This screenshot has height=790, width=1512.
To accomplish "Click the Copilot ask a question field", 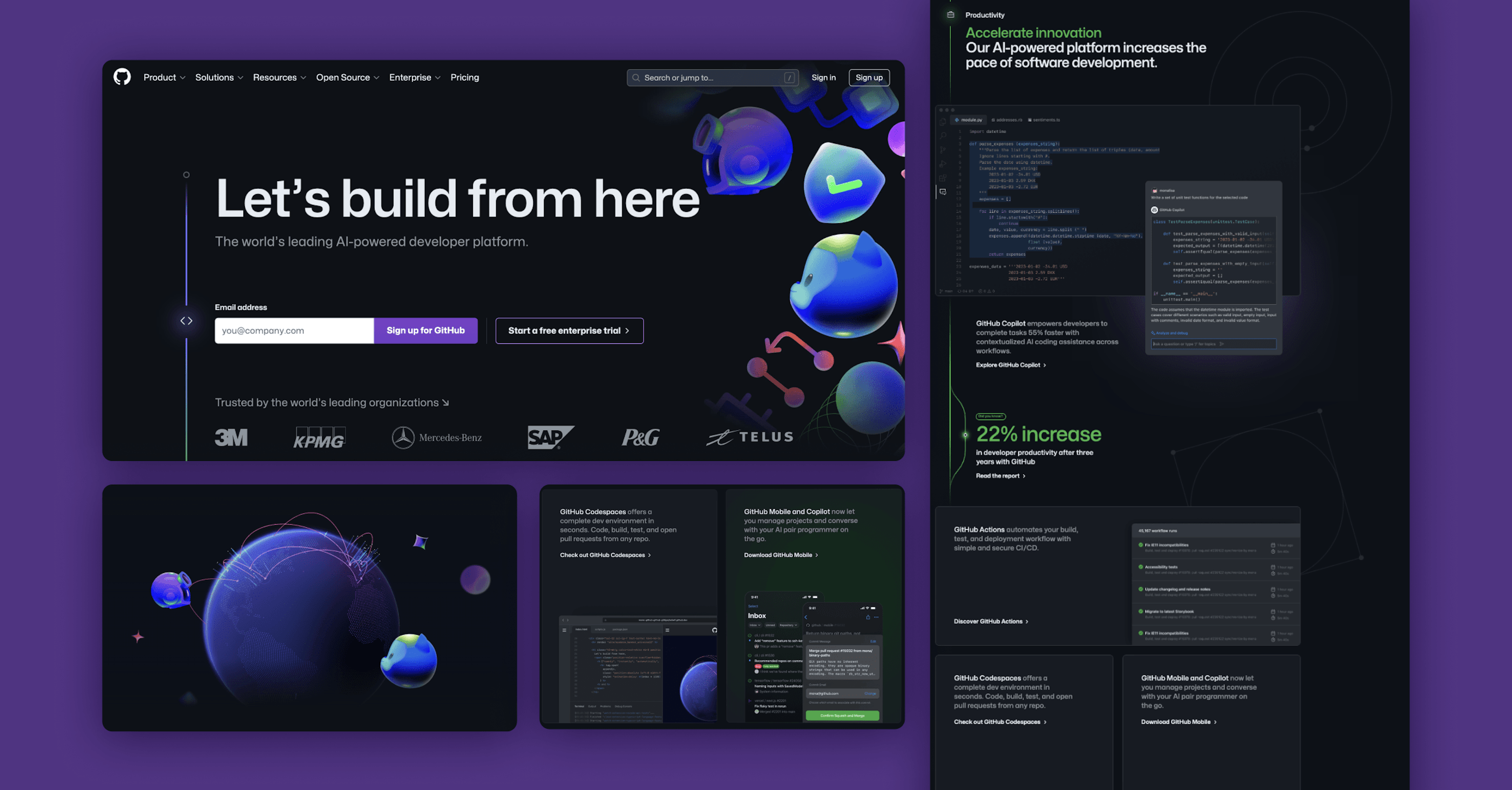I will (1214, 344).
